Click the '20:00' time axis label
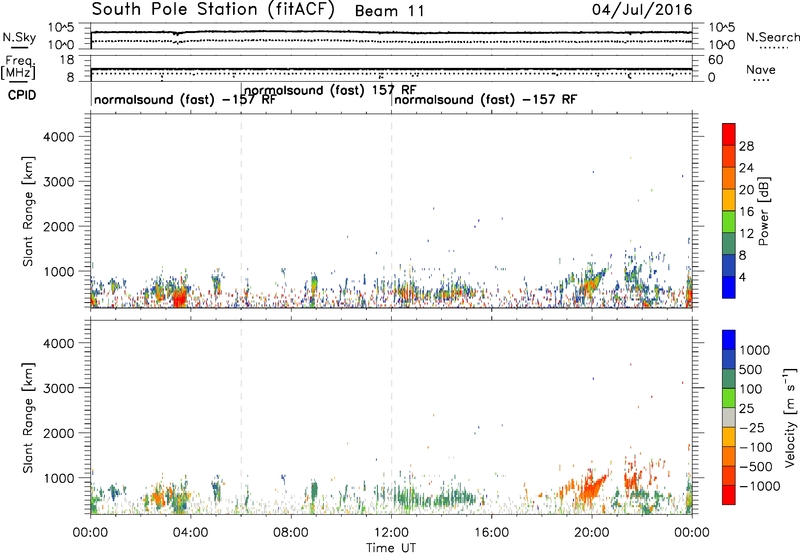Viewport: 800px width, 554px height. [x=592, y=532]
